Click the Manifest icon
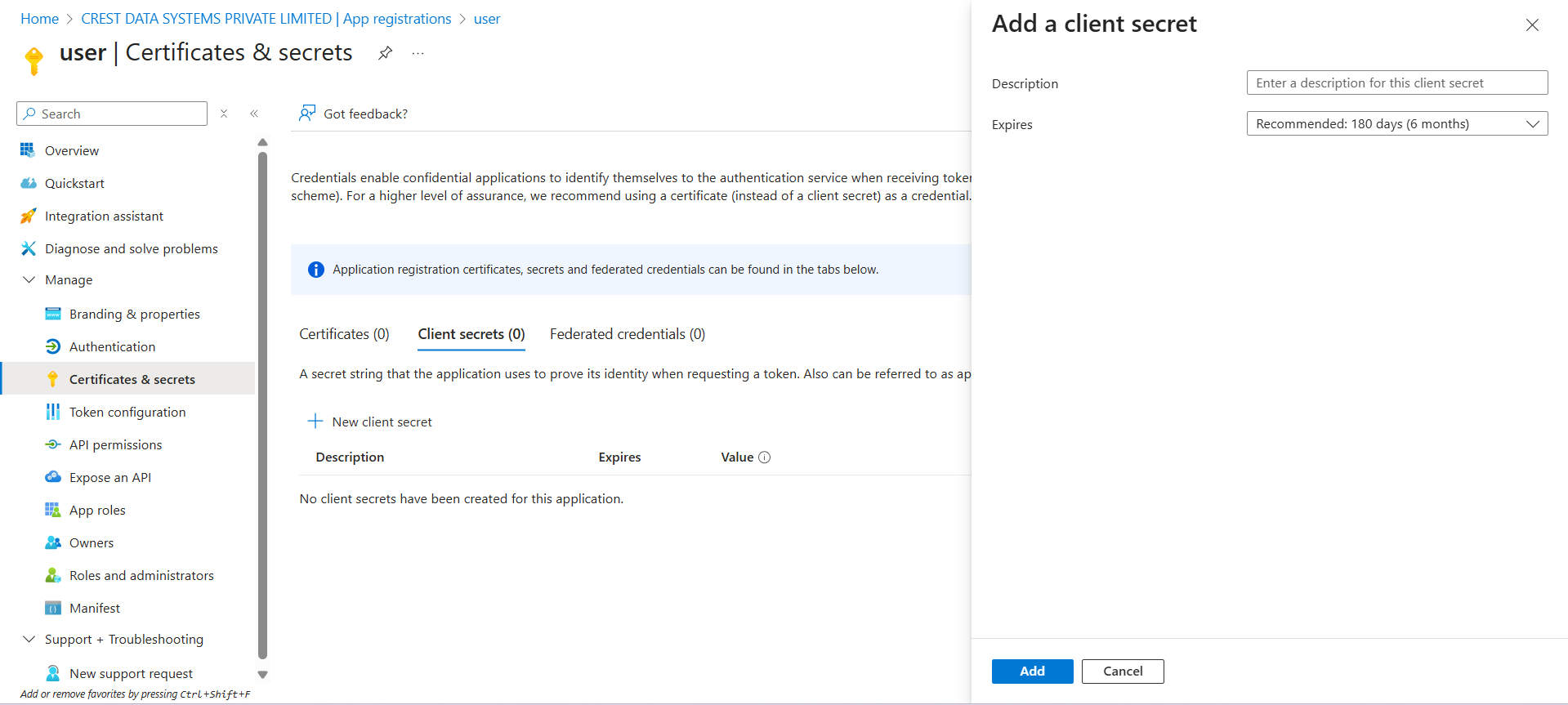 pos(53,608)
